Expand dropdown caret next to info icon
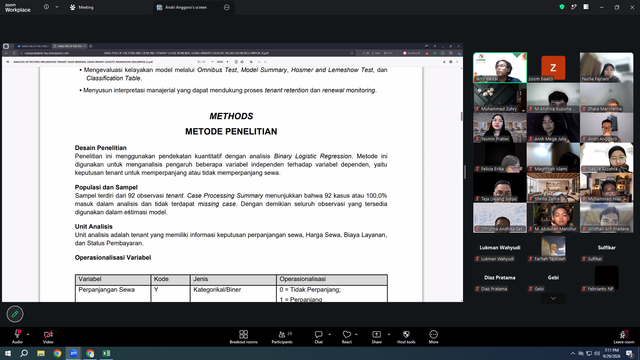Viewport: 640px width, 360px height. coord(57,7)
